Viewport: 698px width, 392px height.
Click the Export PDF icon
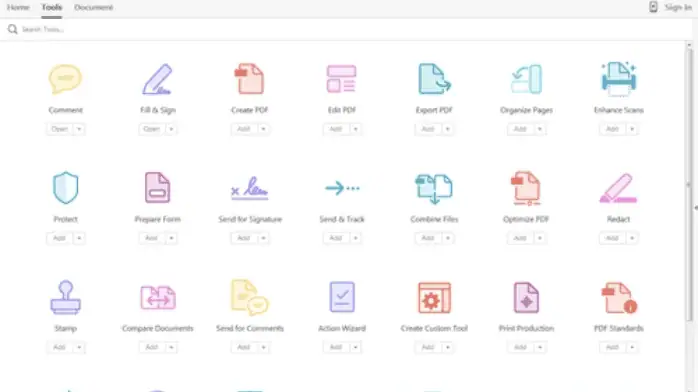click(x=434, y=79)
